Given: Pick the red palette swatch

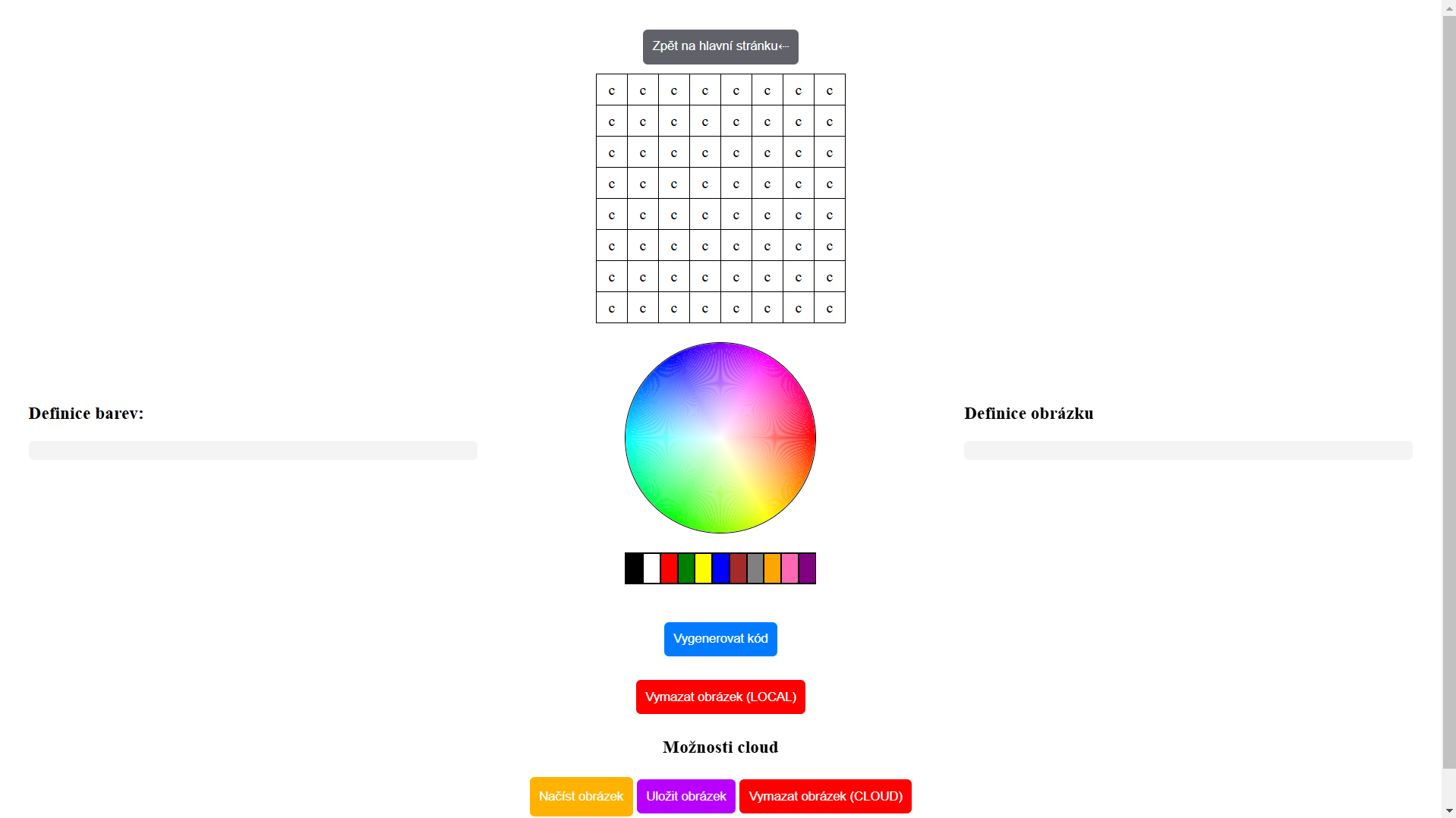Looking at the screenshot, I should click(669, 568).
